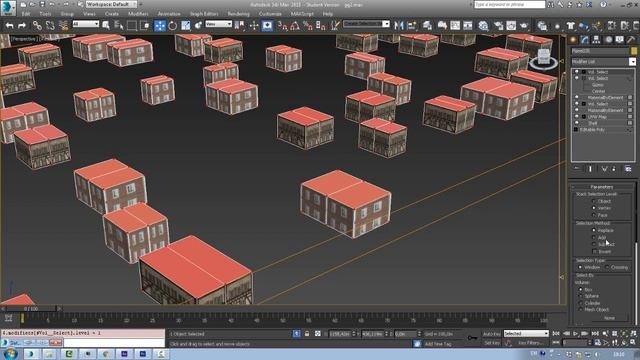
Task: Click the search keyword input field
Action: pos(509,4)
